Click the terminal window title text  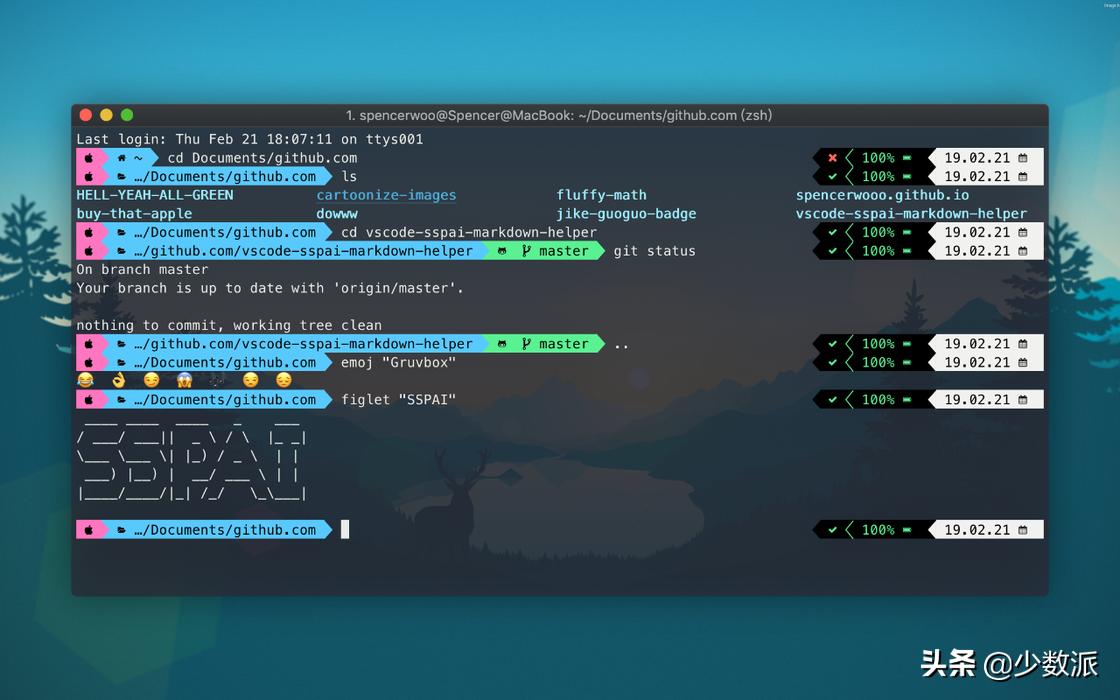click(x=559, y=115)
